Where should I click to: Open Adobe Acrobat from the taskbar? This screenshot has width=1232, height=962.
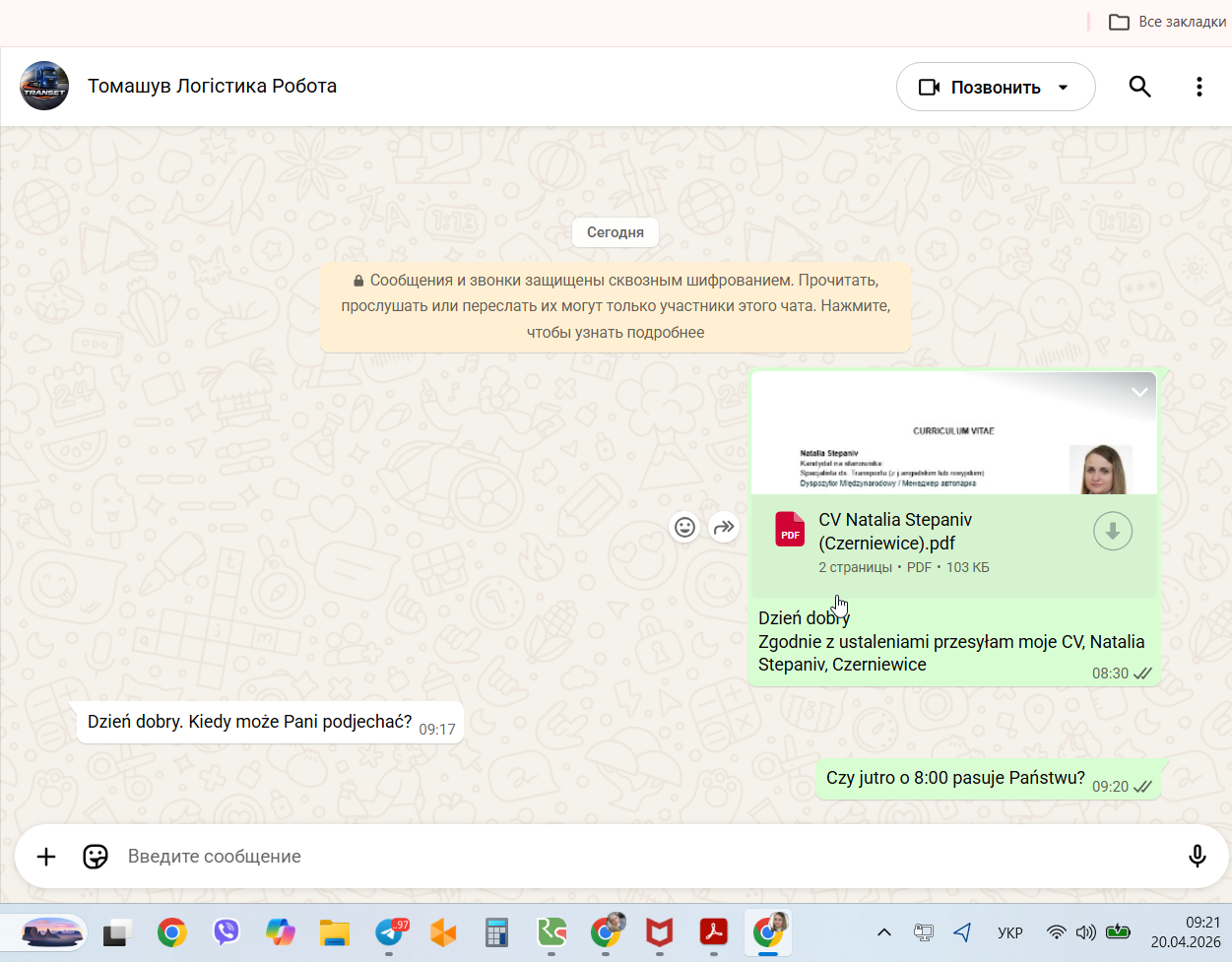click(x=713, y=932)
